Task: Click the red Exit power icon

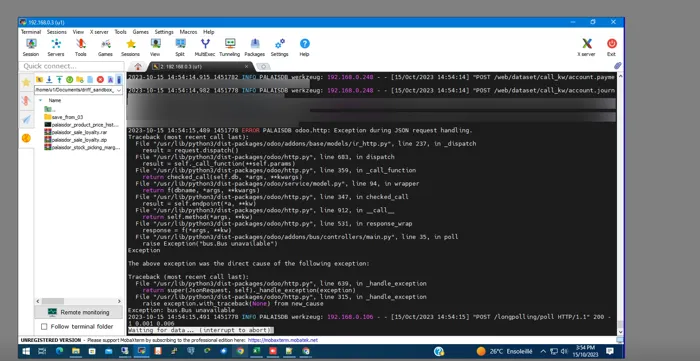Action: [x=611, y=47]
